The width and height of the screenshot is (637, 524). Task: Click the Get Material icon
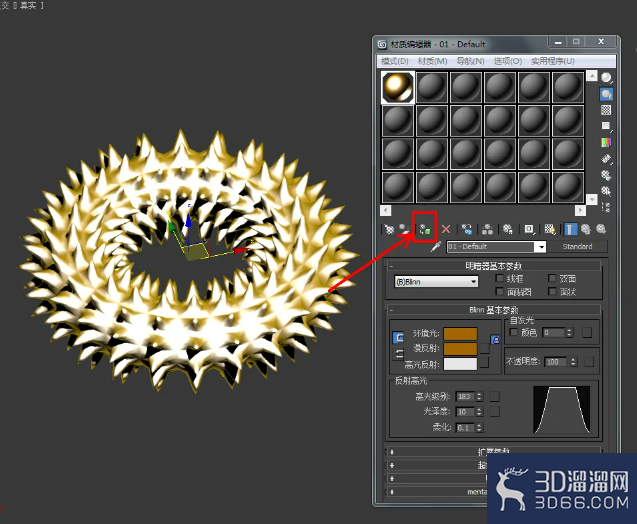(x=389, y=230)
